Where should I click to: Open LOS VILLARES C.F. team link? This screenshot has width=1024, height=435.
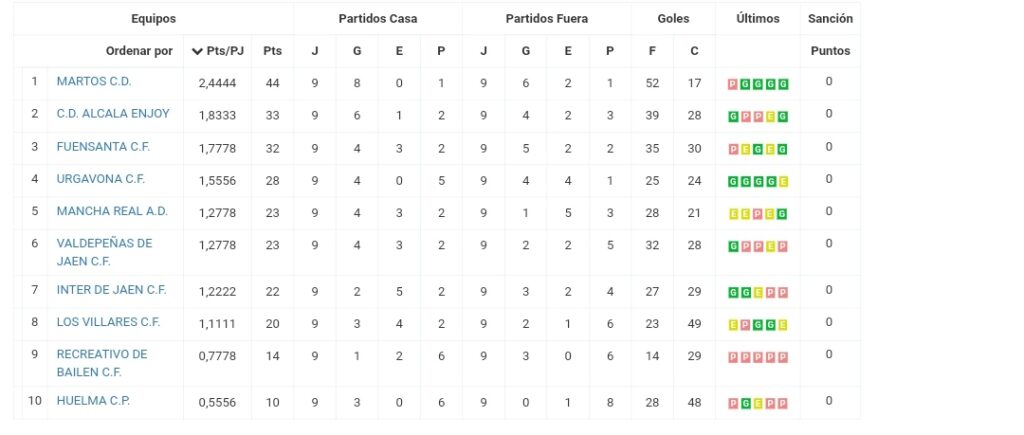click(108, 322)
